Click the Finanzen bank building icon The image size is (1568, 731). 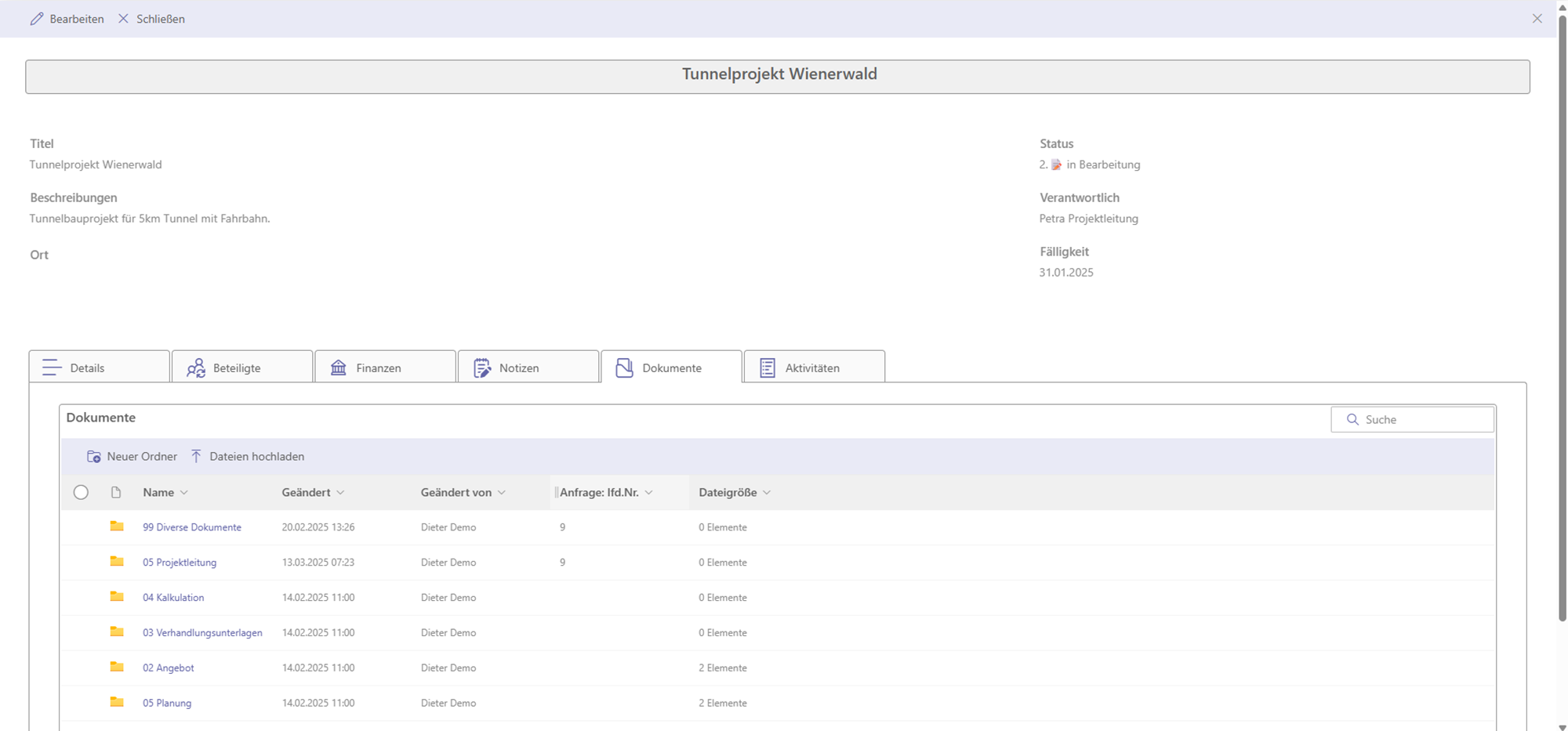[x=339, y=368]
